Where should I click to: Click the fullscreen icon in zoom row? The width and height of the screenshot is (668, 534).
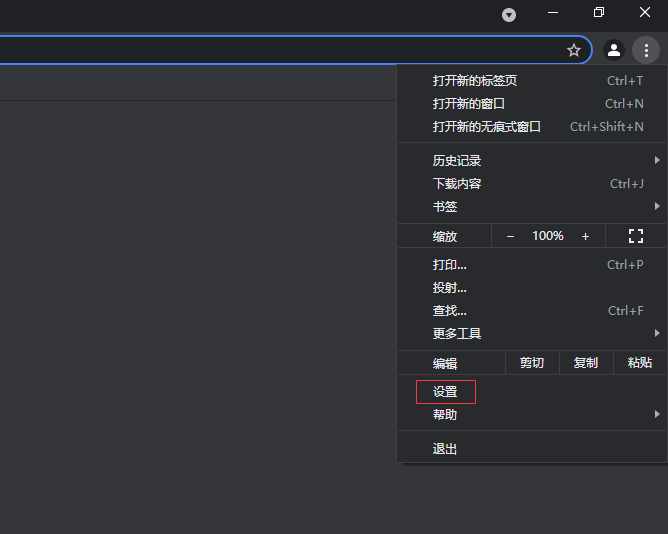[635, 236]
